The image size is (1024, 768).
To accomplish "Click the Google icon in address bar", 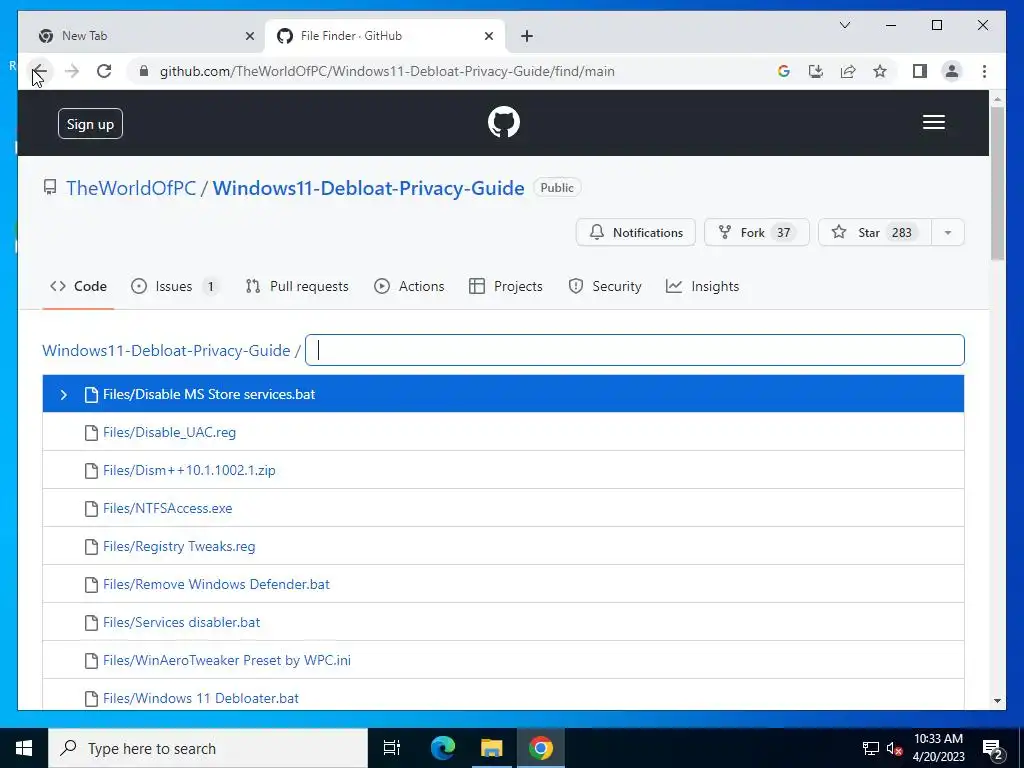I will 784,71.
